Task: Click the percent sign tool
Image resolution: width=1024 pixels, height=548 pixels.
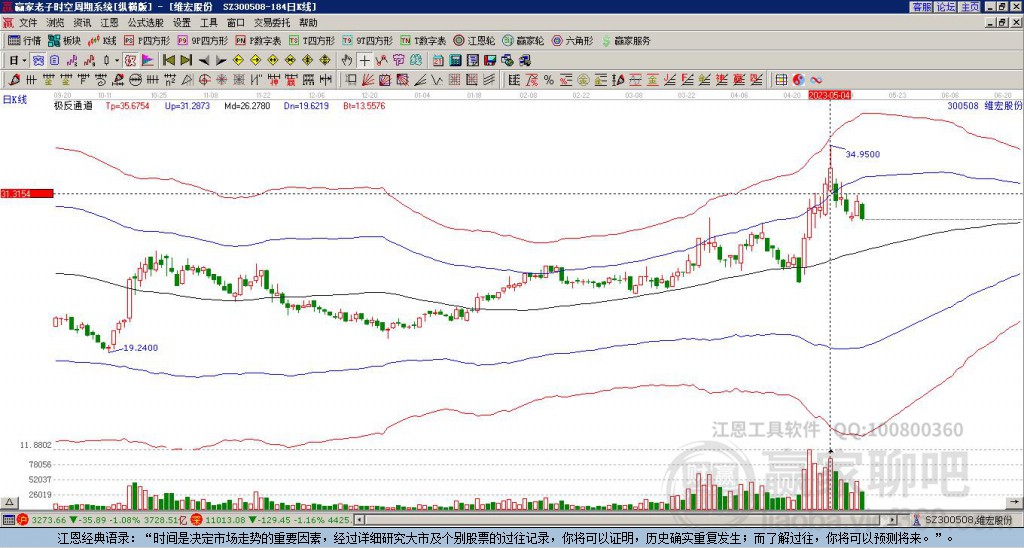Action: click(549, 80)
